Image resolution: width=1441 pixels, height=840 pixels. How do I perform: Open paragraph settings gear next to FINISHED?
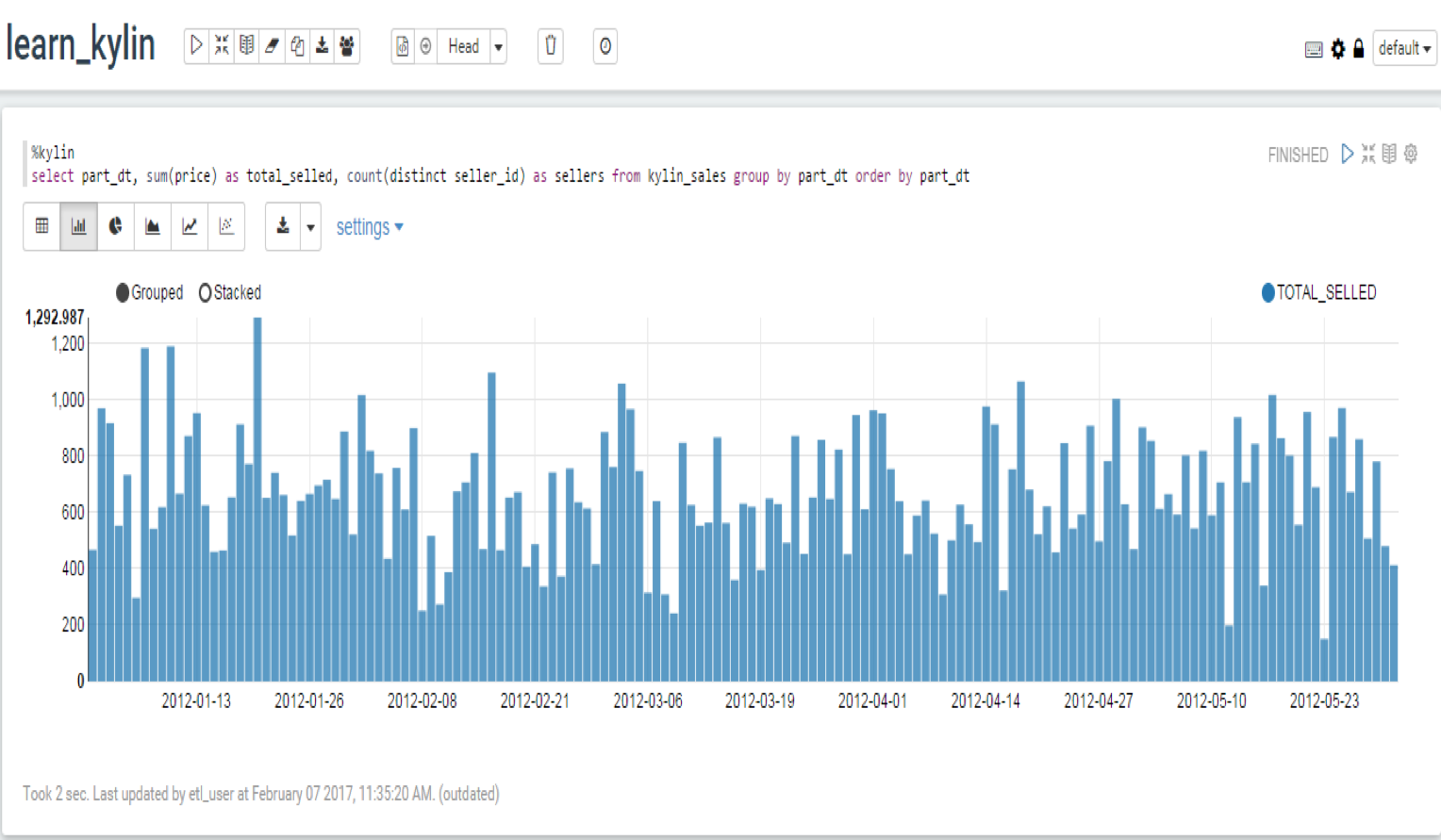click(1411, 154)
